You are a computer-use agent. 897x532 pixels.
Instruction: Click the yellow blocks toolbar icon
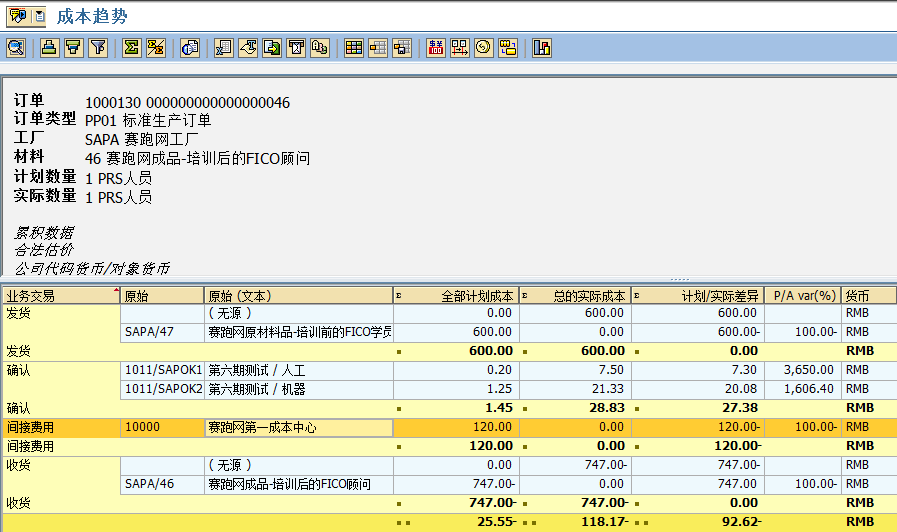point(507,47)
